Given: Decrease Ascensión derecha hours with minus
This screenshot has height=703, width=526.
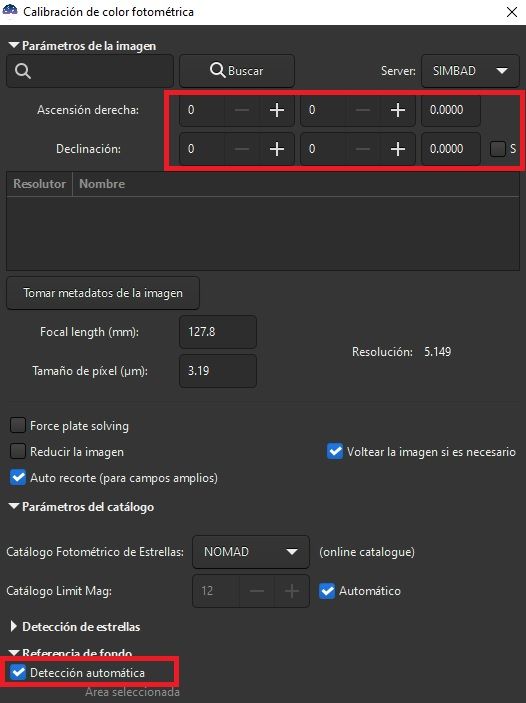Looking at the screenshot, I should [x=242, y=110].
